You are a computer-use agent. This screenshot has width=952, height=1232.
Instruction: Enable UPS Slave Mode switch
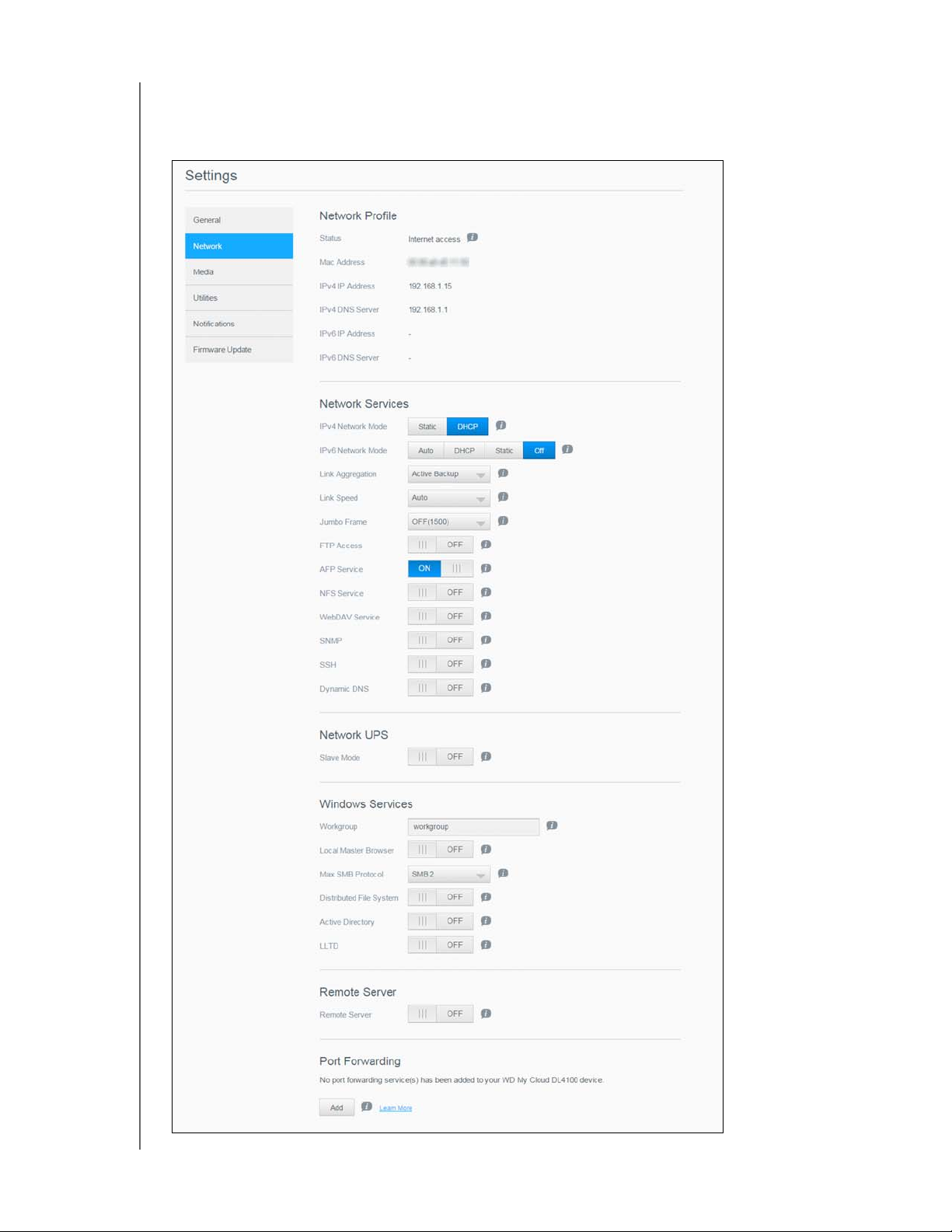[x=441, y=757]
